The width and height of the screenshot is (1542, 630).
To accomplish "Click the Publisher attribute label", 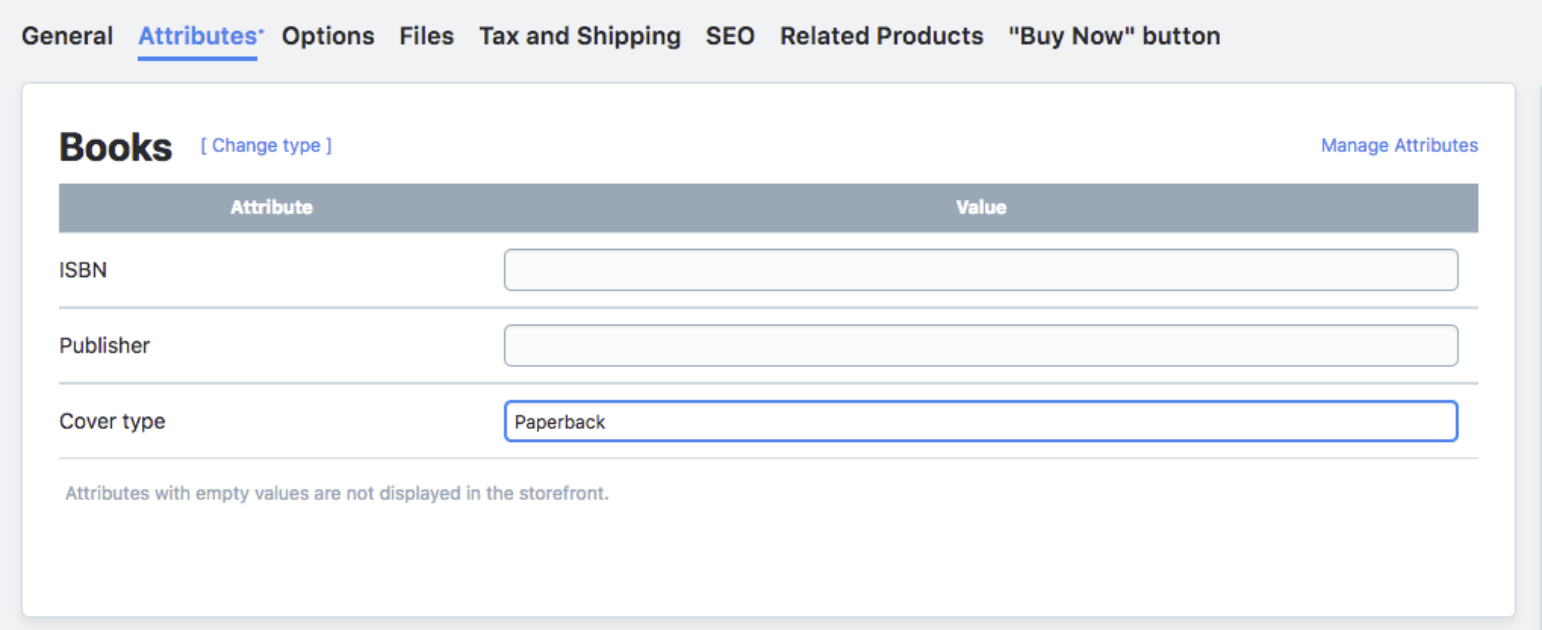I will click(x=105, y=346).
